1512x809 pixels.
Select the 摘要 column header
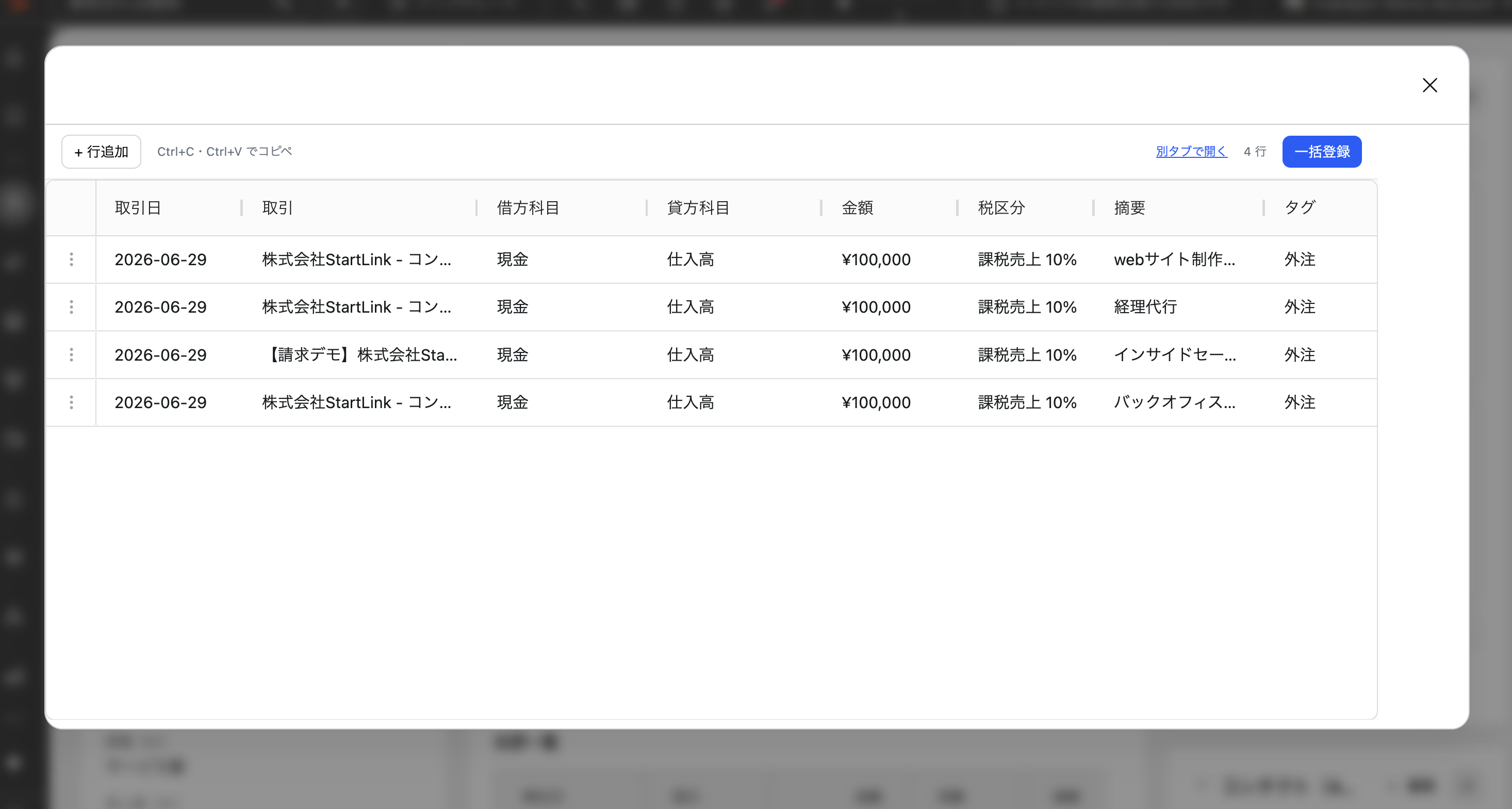click(x=1179, y=208)
